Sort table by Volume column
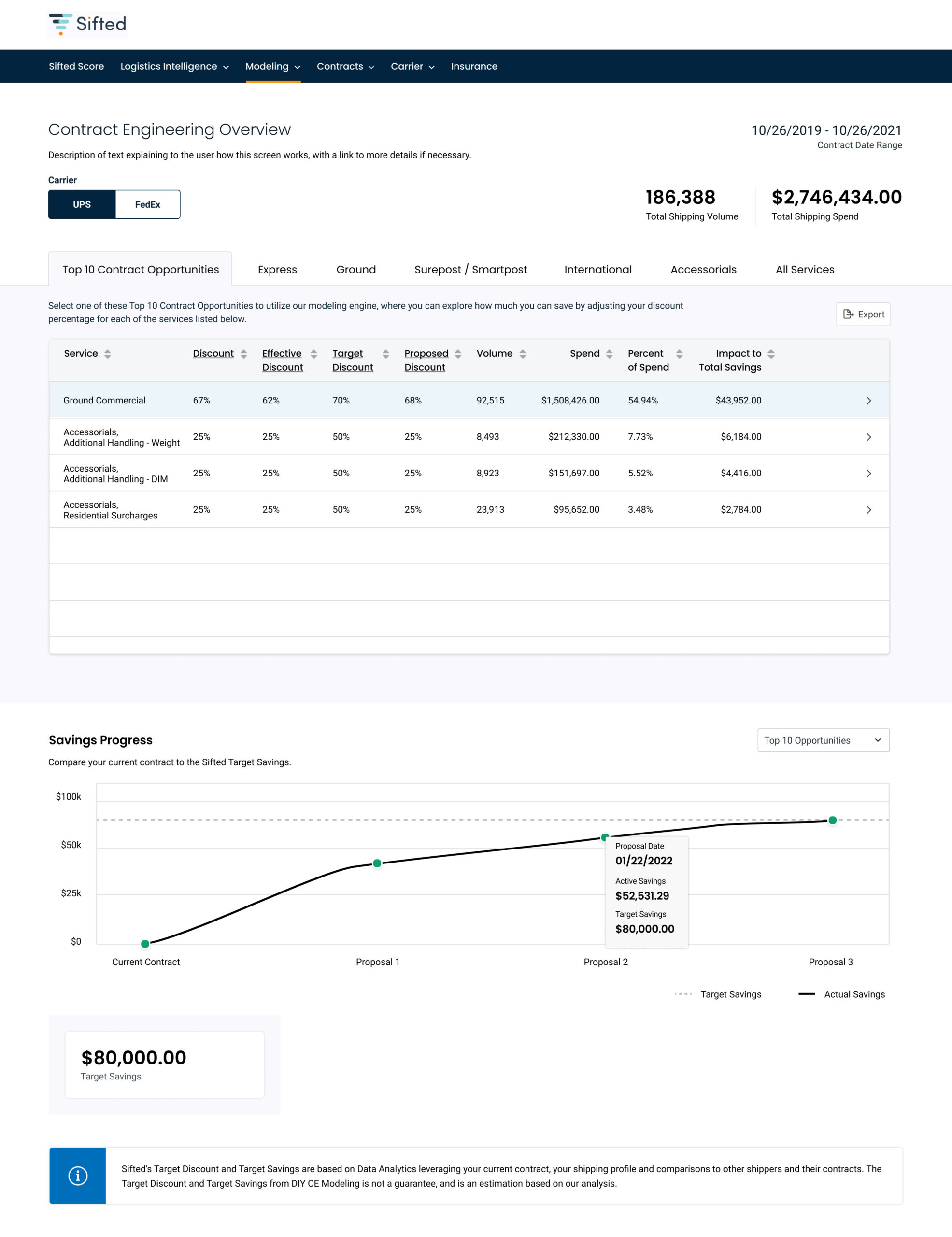 (x=523, y=354)
